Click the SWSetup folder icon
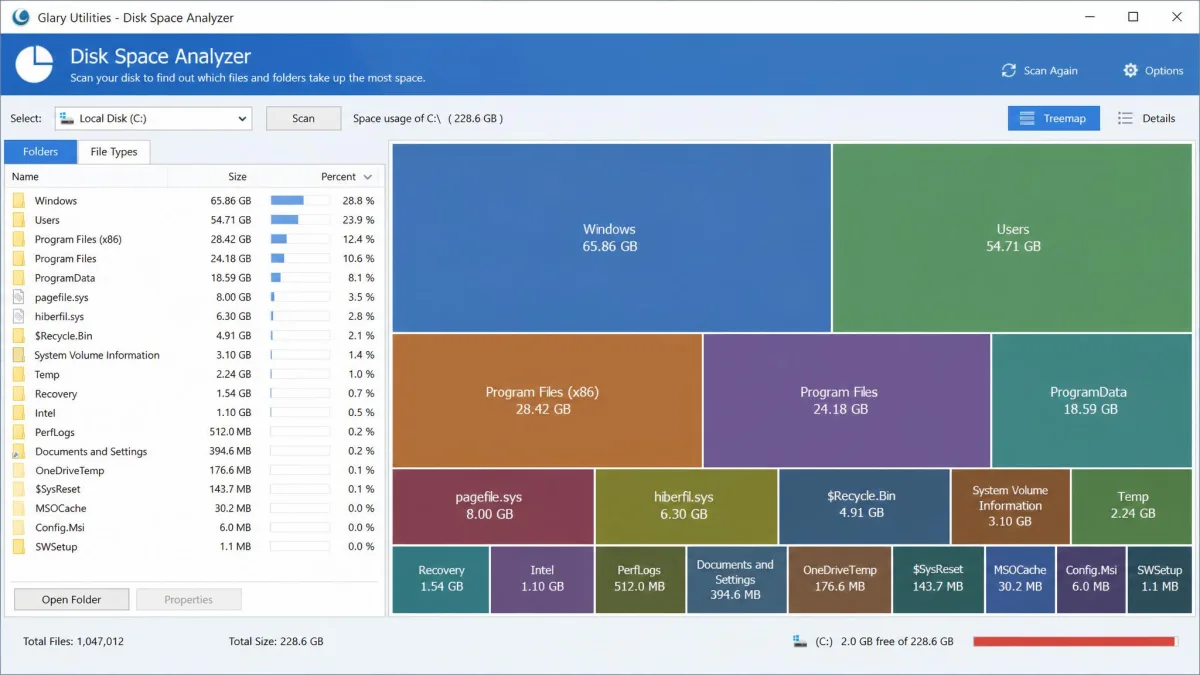Viewport: 1200px width, 675px height. click(19, 547)
